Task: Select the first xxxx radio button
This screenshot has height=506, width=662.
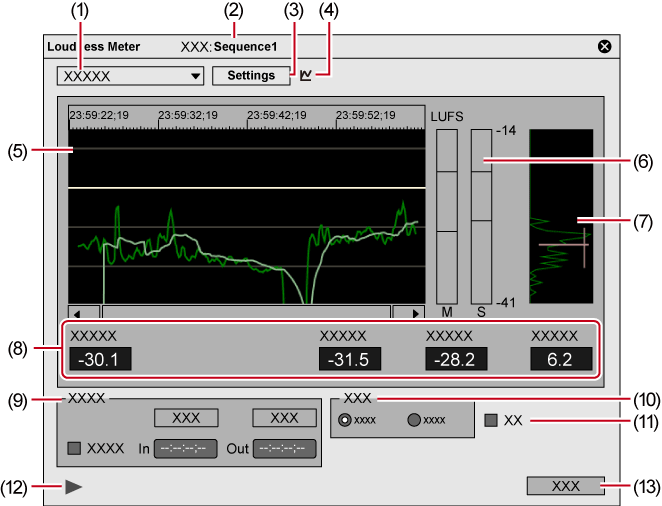Action: [x=345, y=420]
